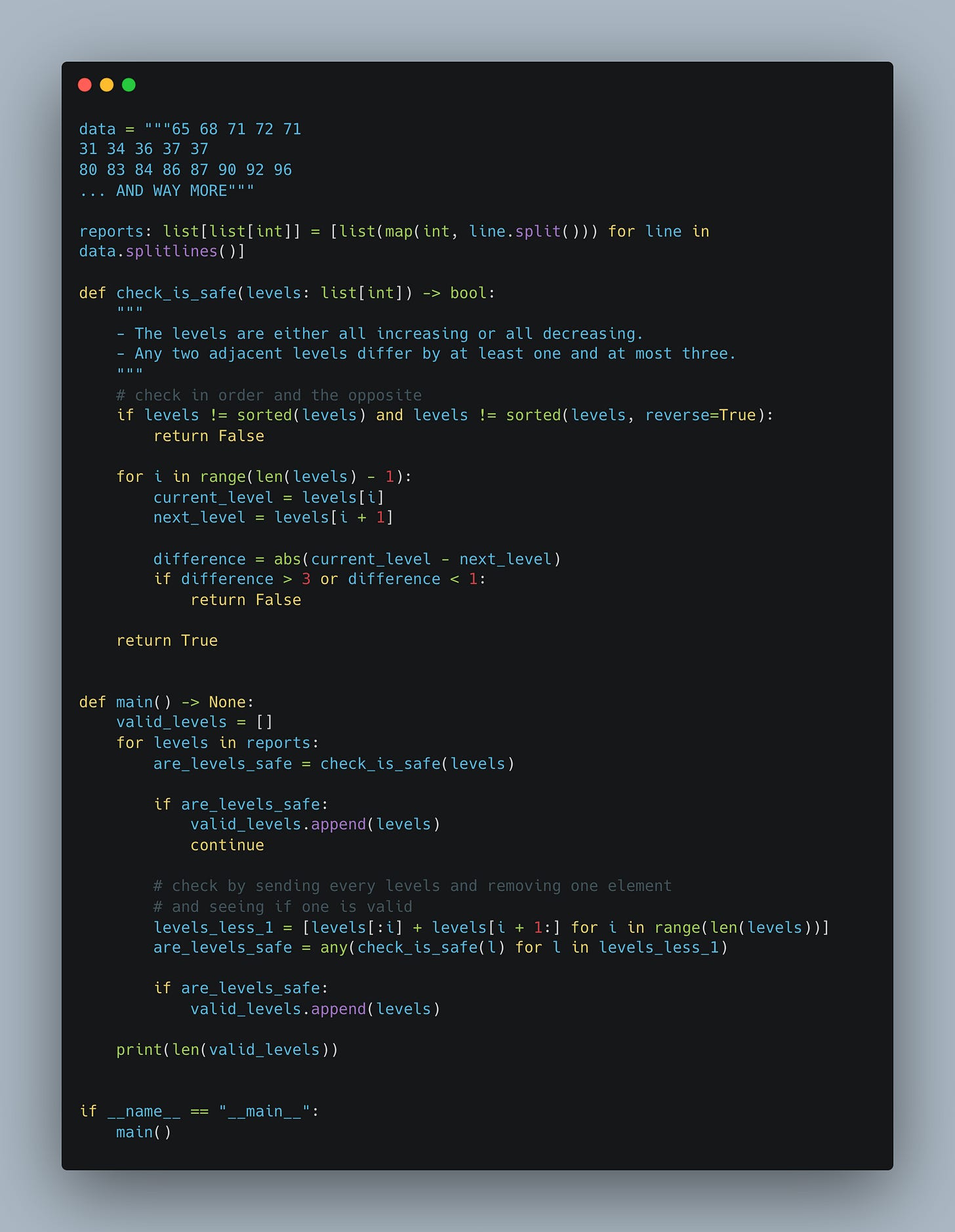
Task: Click the 'data' variable on first line
Action: (x=97, y=129)
